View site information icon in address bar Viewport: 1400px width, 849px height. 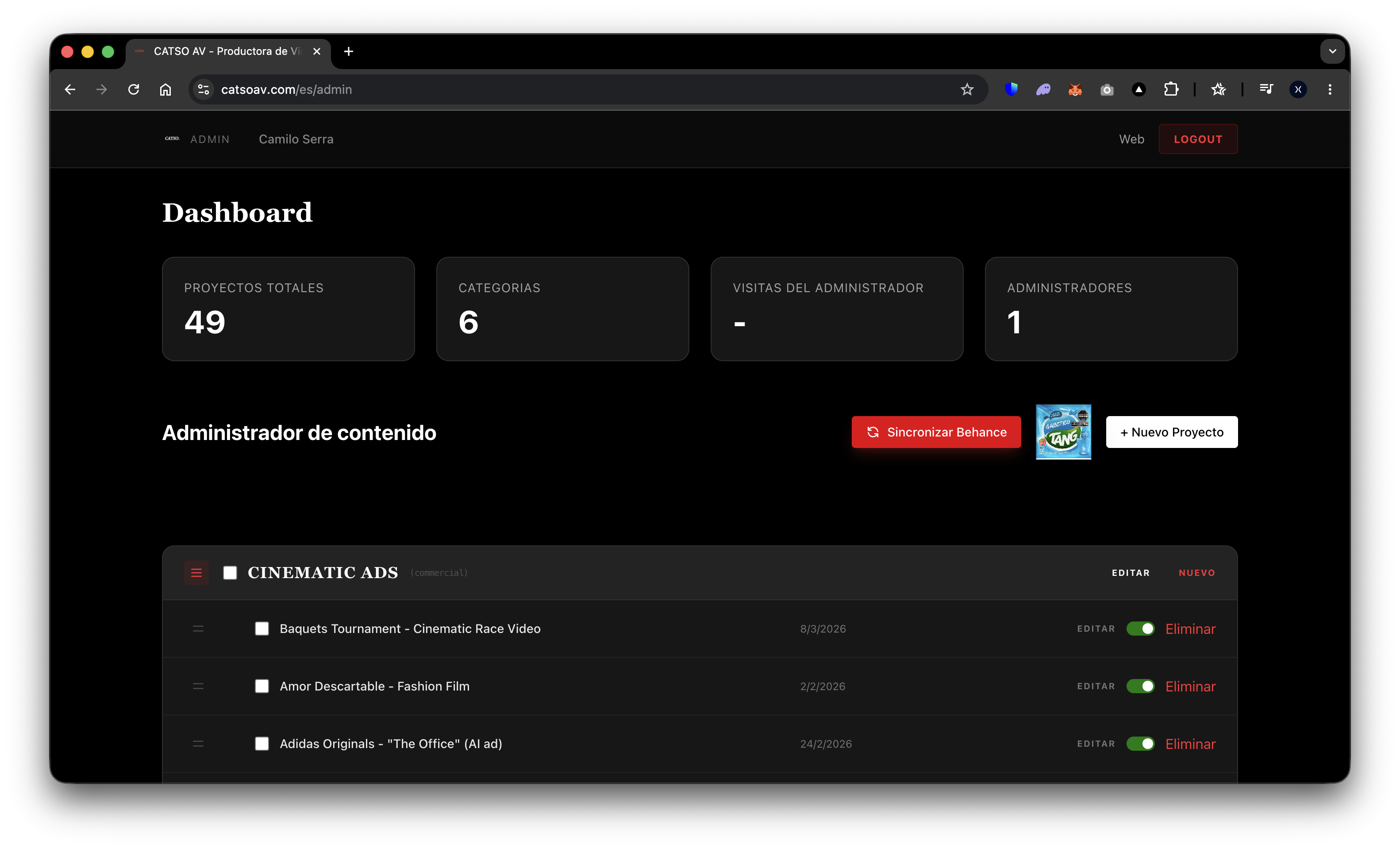pos(204,90)
